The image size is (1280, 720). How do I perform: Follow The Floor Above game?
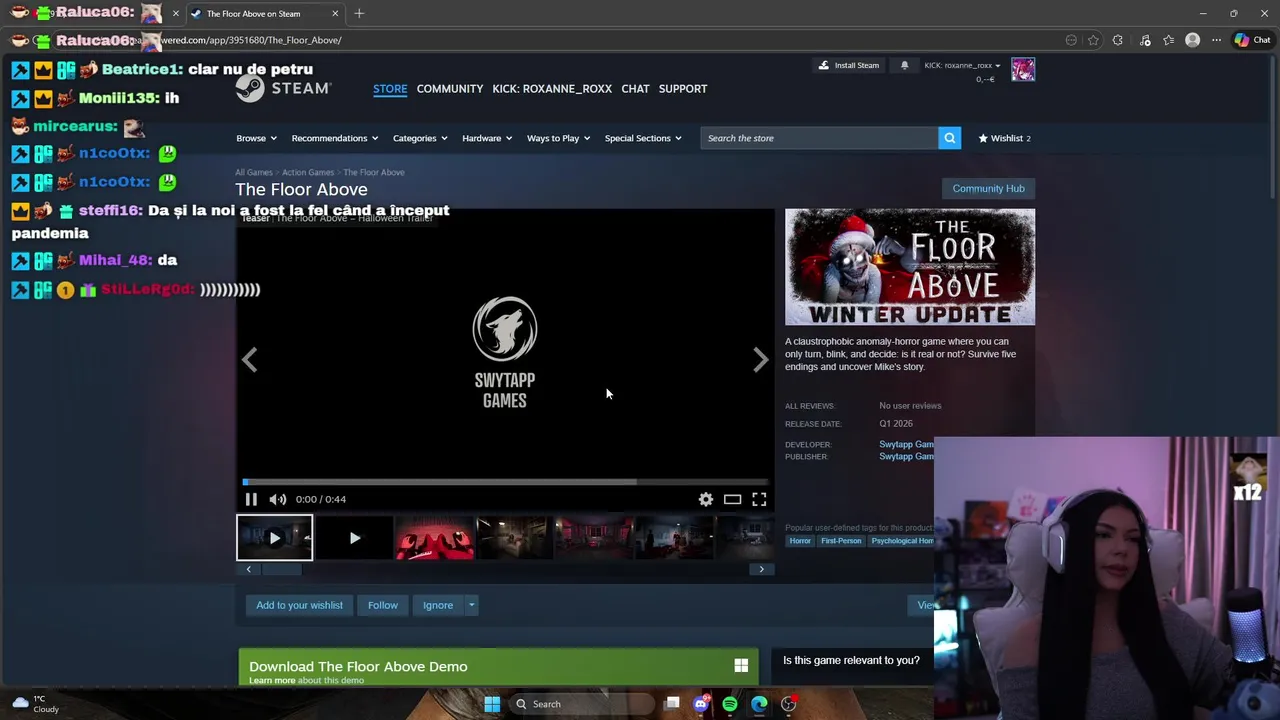click(383, 605)
